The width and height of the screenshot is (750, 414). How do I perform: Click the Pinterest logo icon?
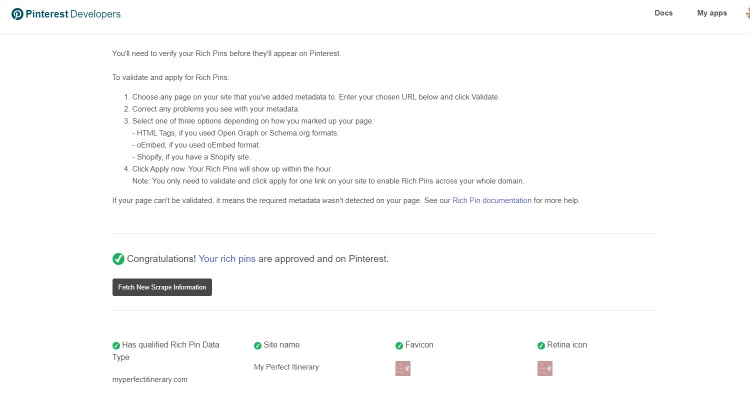tap(17, 14)
